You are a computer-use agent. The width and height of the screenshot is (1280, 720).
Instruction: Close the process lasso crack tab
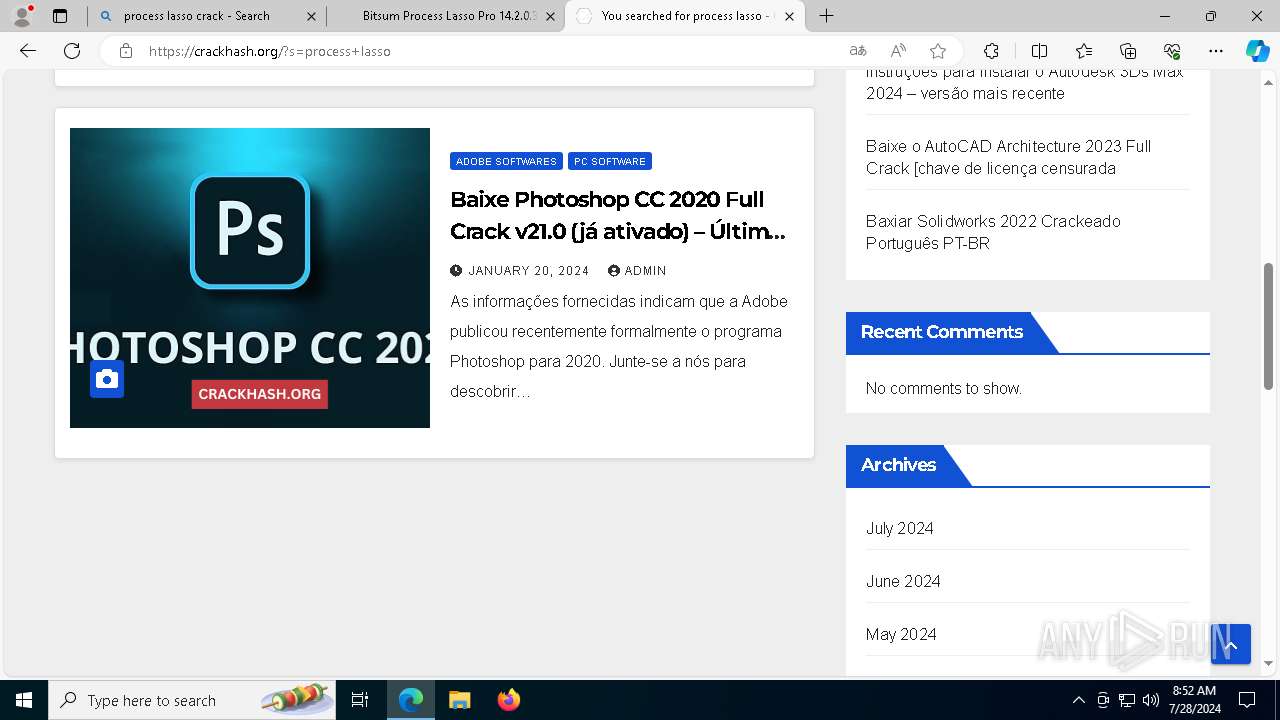pyautogui.click(x=311, y=16)
